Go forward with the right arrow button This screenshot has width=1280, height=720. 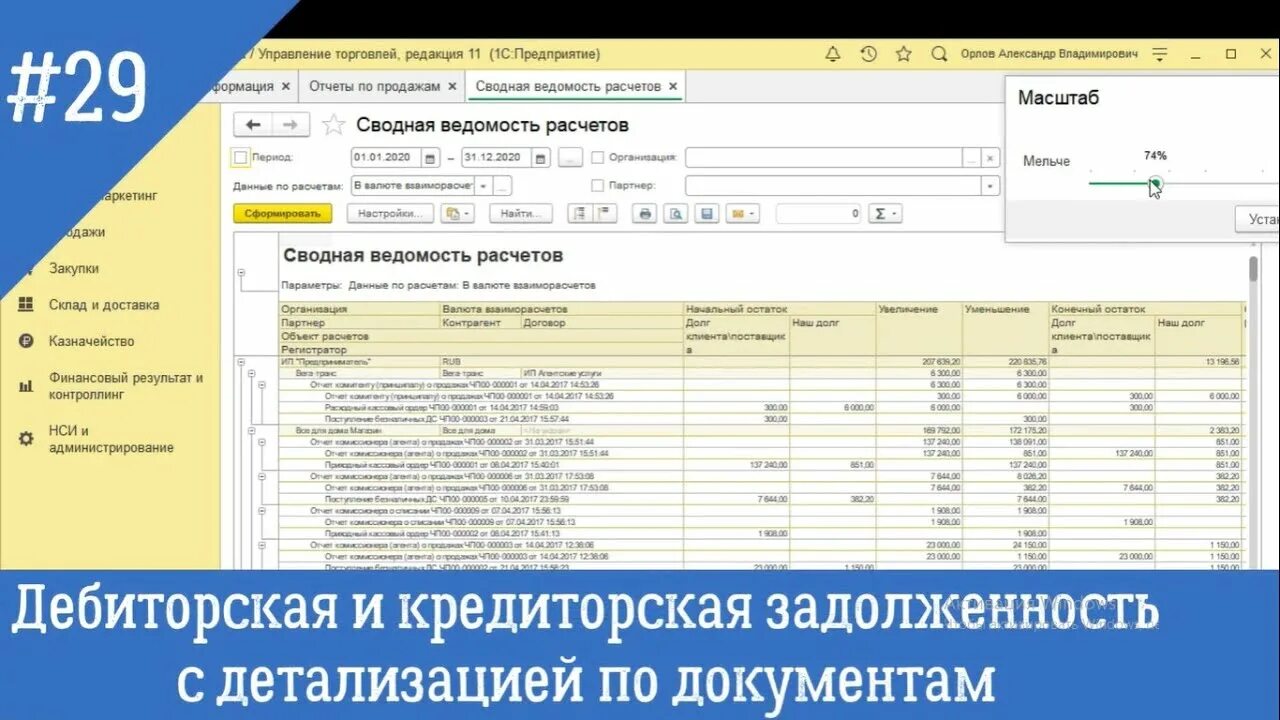click(x=291, y=125)
